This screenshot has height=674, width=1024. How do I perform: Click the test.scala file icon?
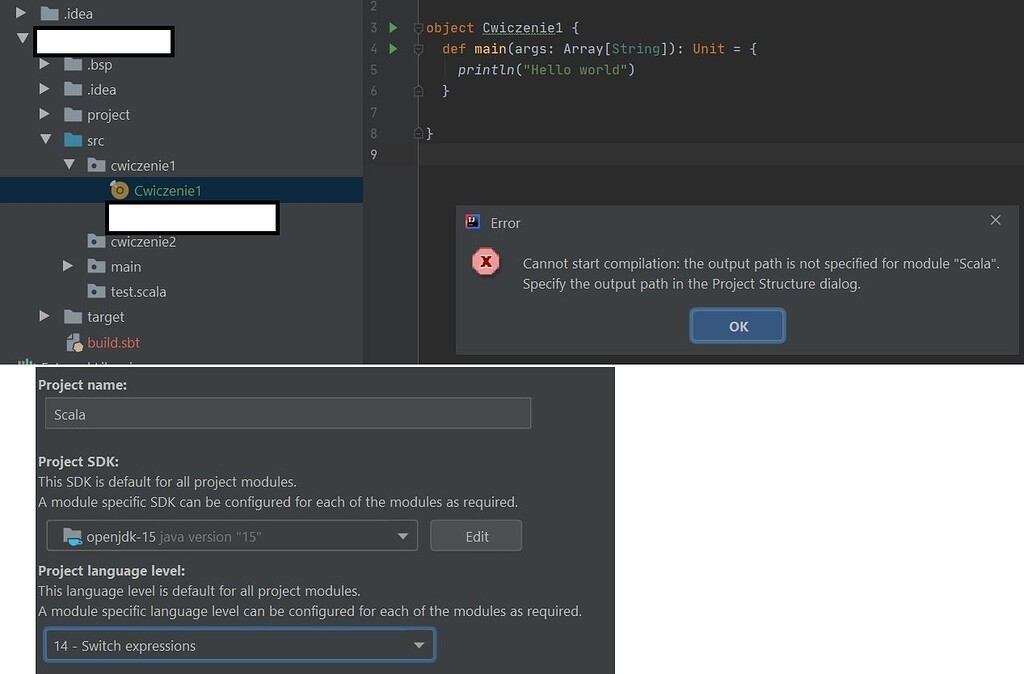[x=96, y=292]
